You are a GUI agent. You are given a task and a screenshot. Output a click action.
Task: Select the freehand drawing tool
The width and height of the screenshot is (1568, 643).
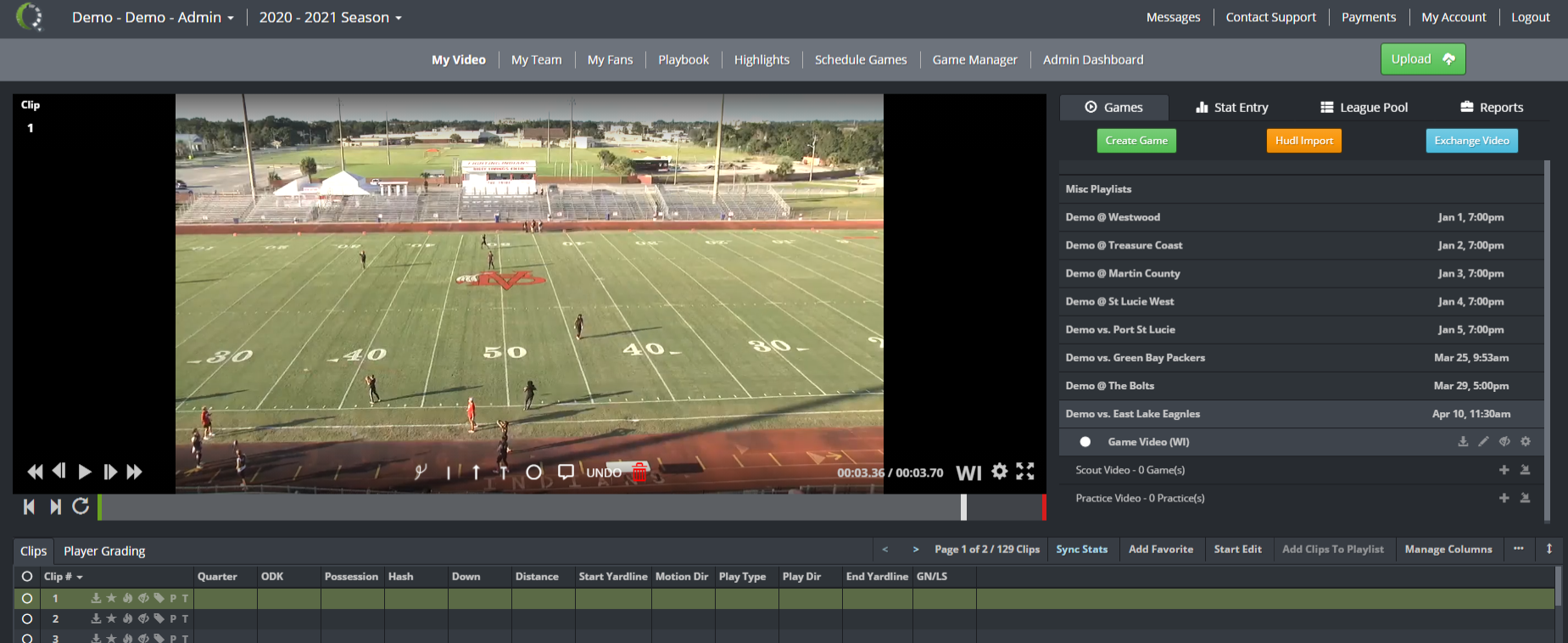(420, 472)
